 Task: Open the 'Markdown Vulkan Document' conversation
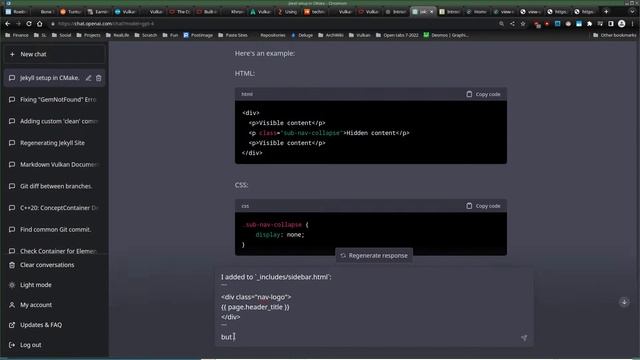click(x=54, y=164)
